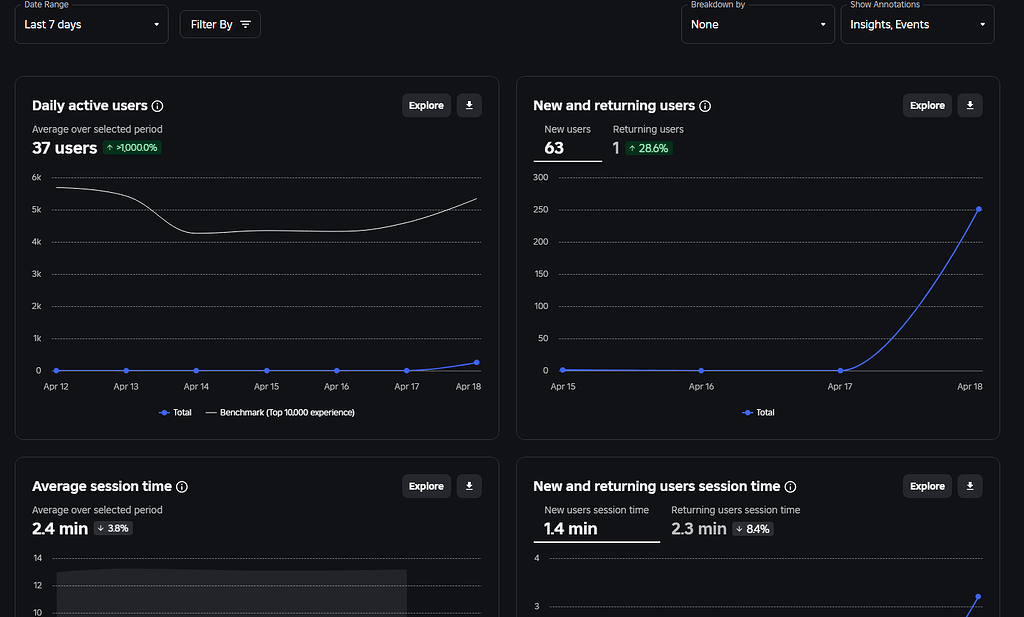
Task: Select the Returning users session time tab
Action: pyautogui.click(x=735, y=519)
